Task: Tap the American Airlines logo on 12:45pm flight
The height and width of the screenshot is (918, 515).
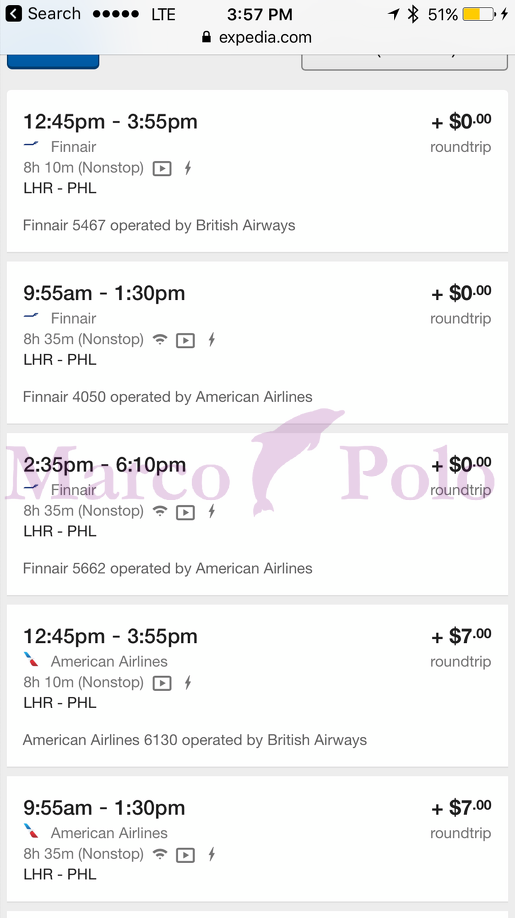Action: 31,660
